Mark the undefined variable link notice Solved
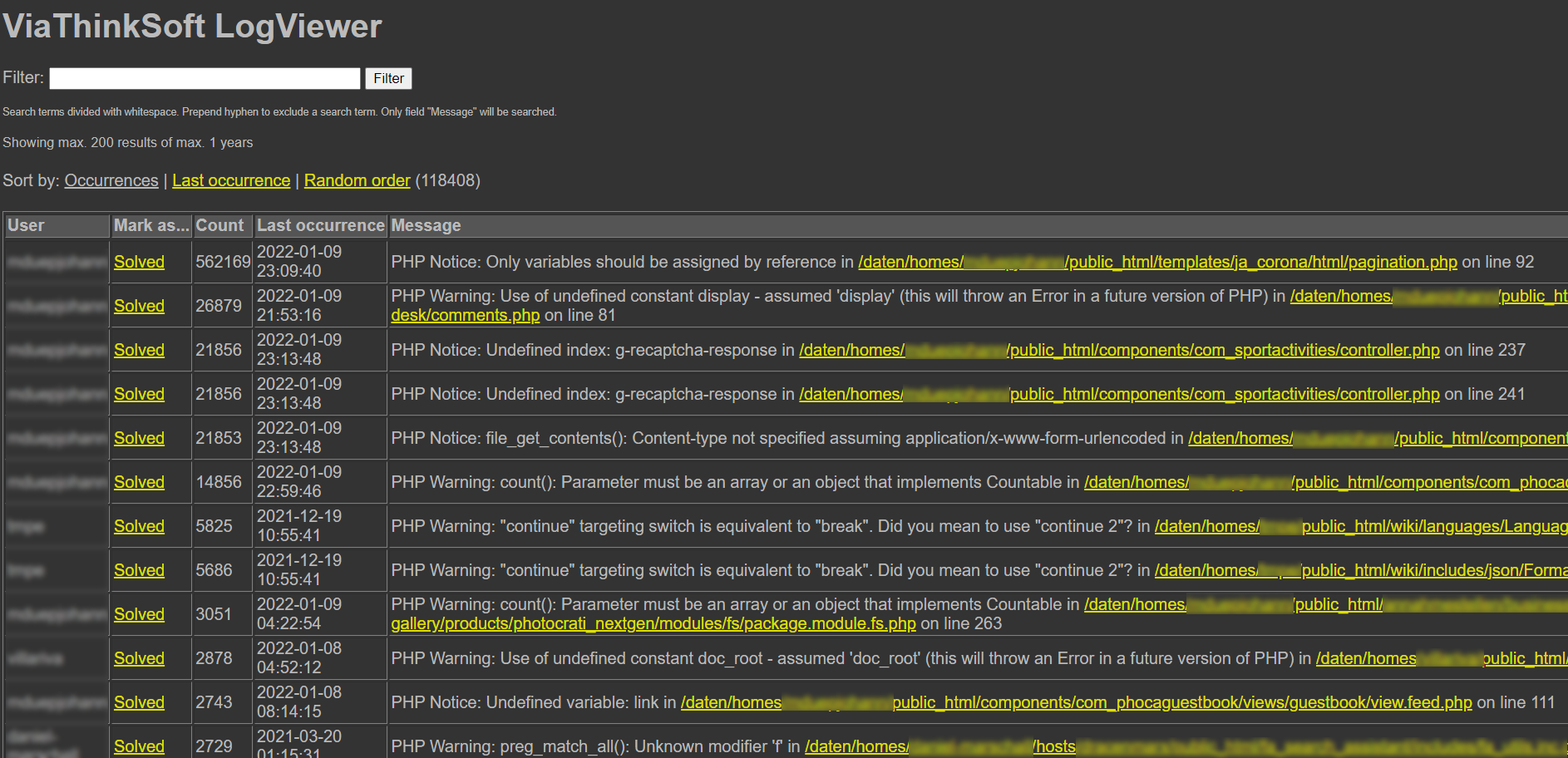The height and width of the screenshot is (758, 1568). pos(139,702)
